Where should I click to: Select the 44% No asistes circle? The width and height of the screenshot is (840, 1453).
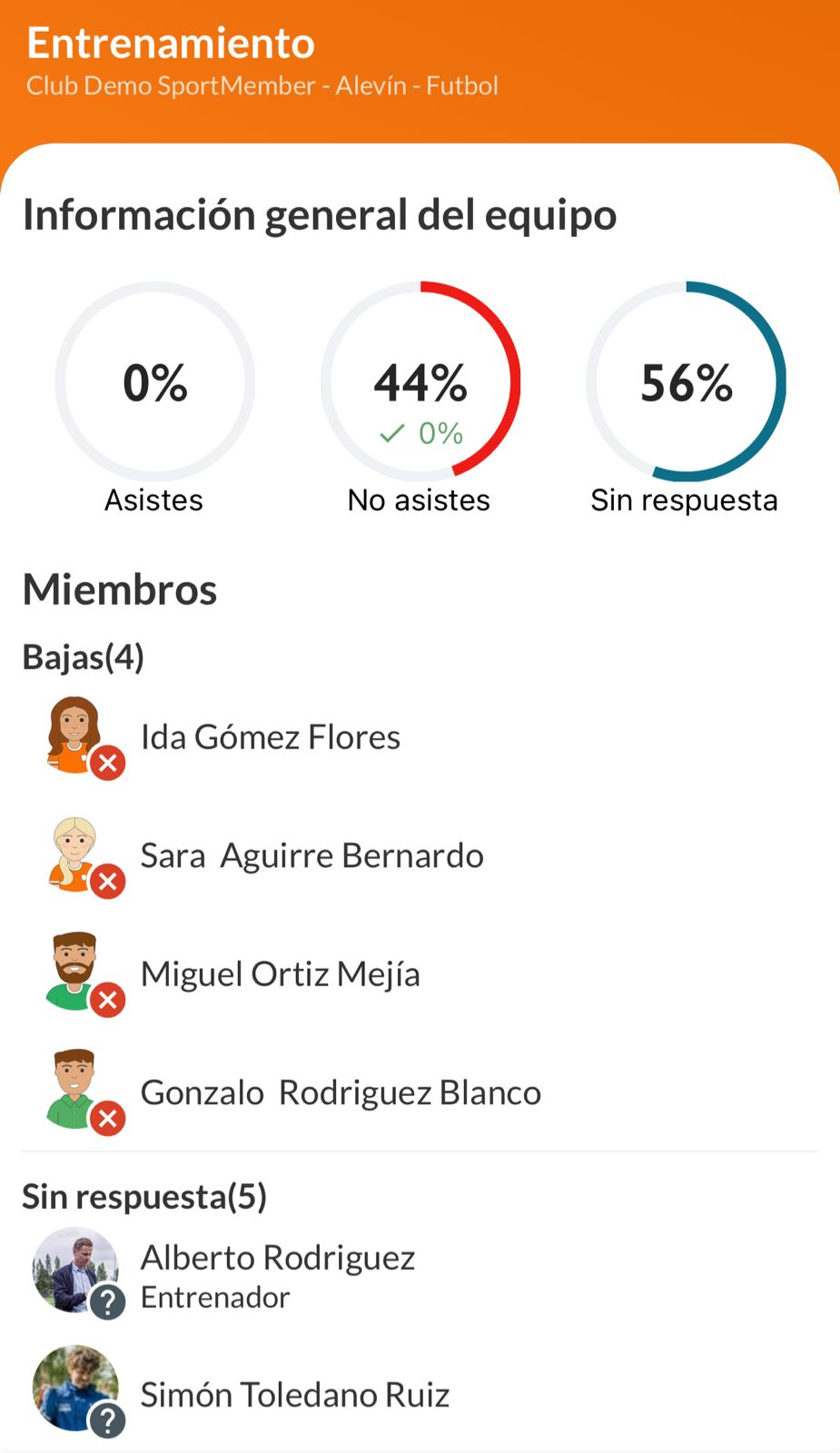tap(420, 381)
